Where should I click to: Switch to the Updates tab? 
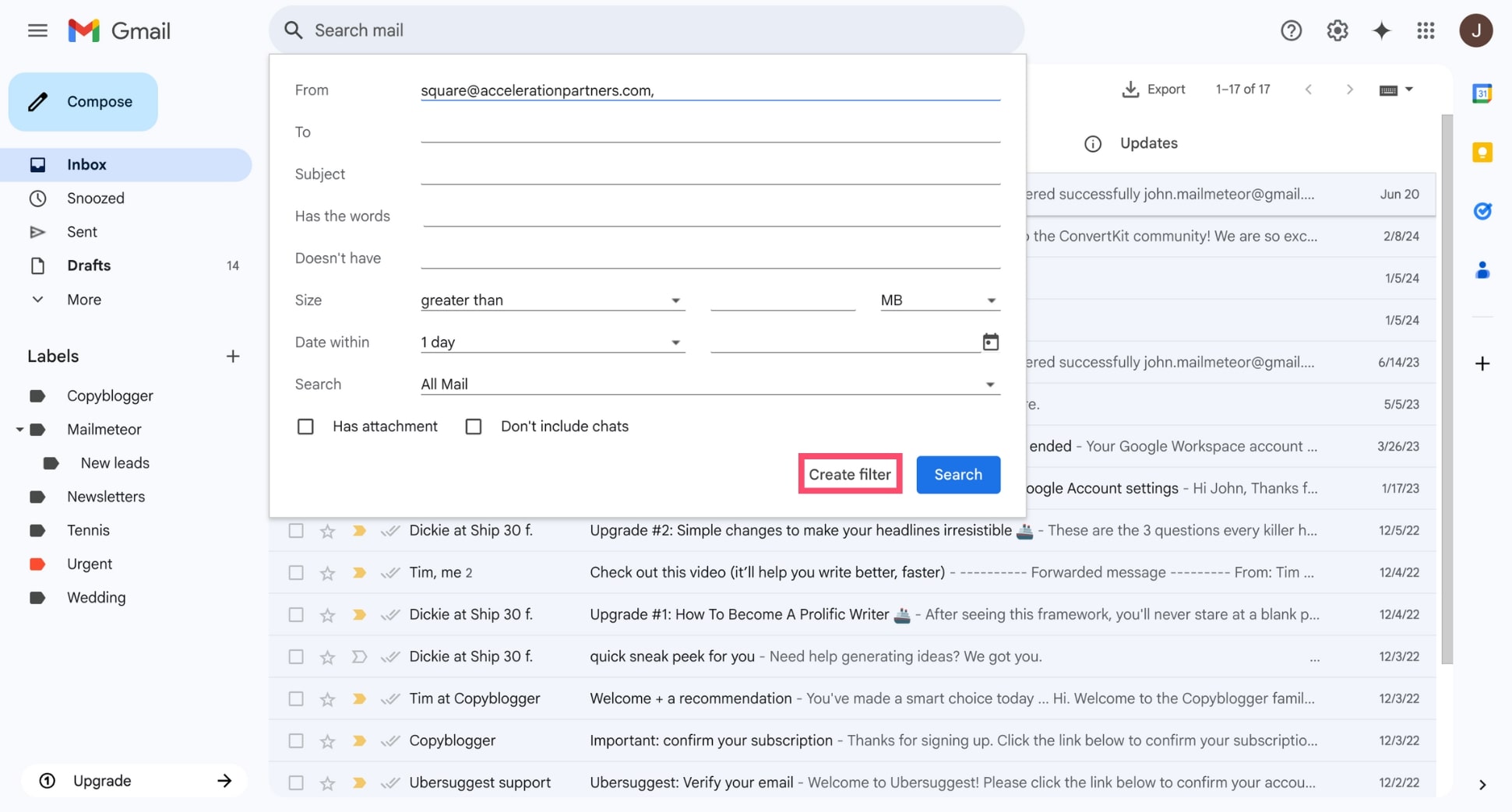[1148, 143]
